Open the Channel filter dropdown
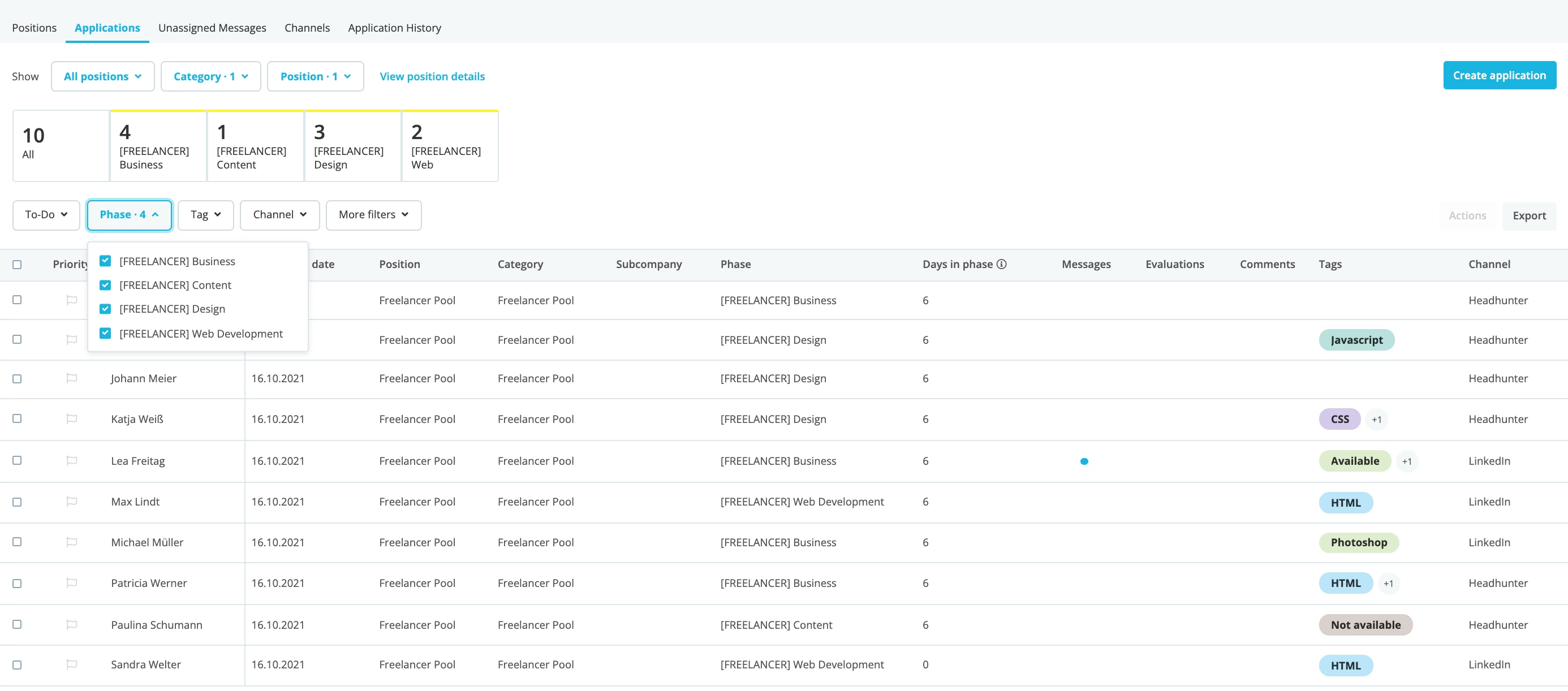Viewport: 1568px width, 691px height. 279,215
